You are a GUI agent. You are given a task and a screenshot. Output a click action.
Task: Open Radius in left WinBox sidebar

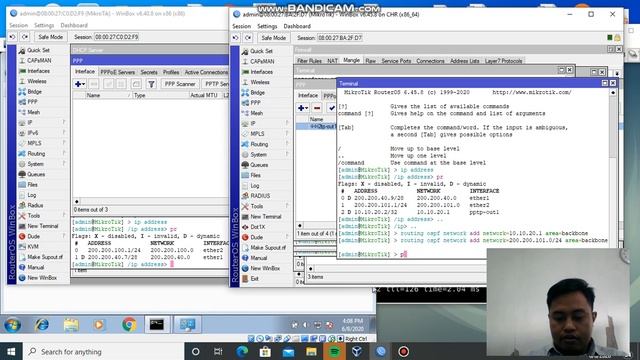pos(35,205)
